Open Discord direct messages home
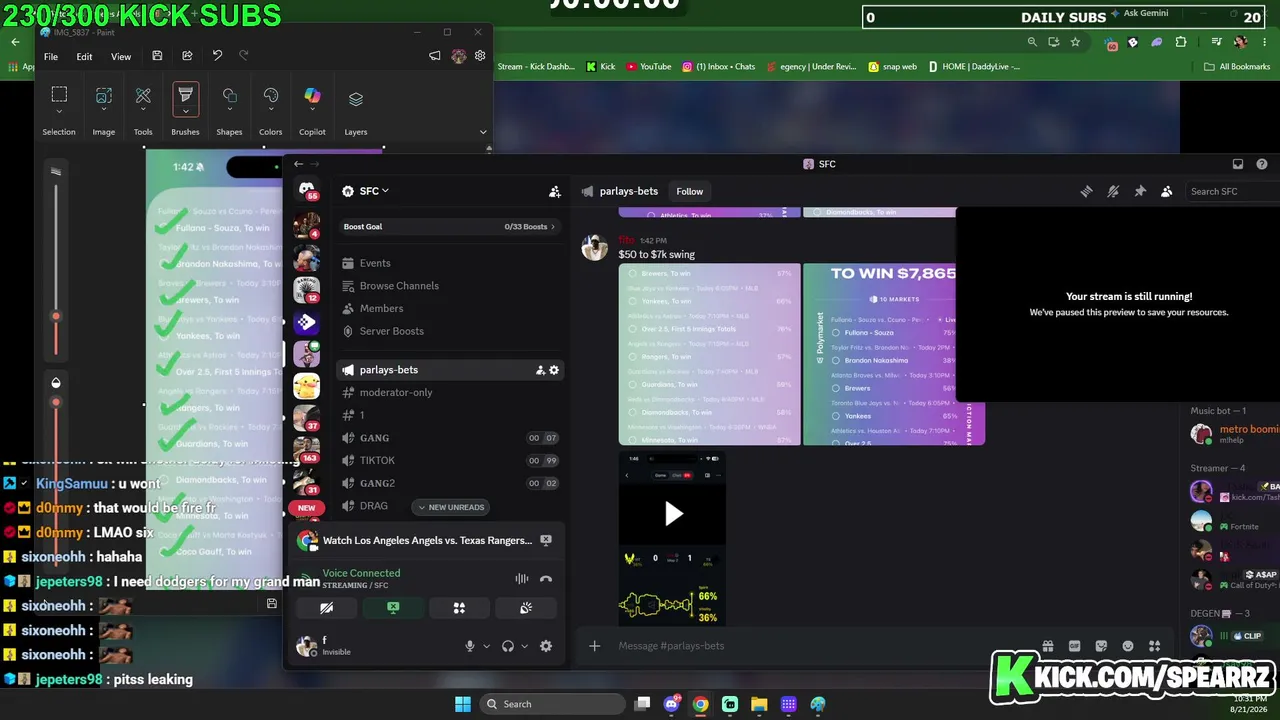The width and height of the screenshot is (1280, 720). point(307,190)
